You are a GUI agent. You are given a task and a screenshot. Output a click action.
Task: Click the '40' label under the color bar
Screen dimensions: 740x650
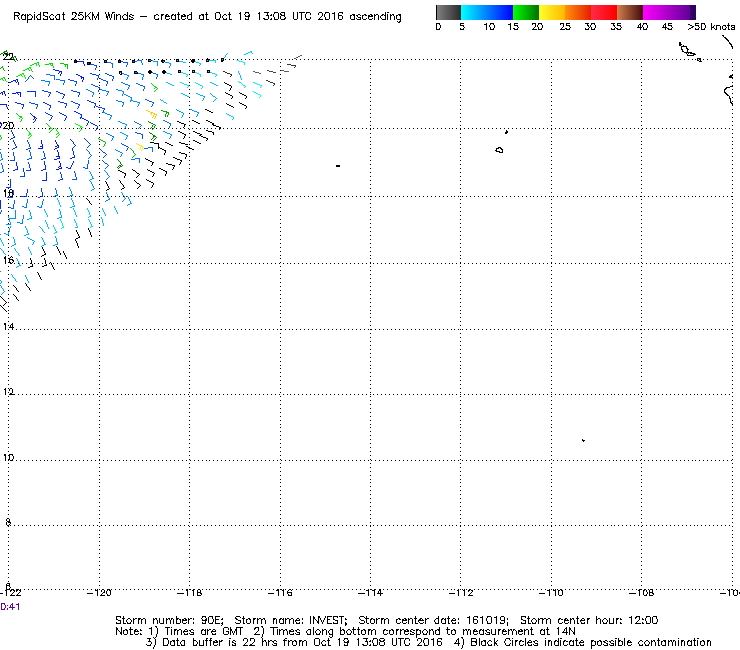pos(642,27)
